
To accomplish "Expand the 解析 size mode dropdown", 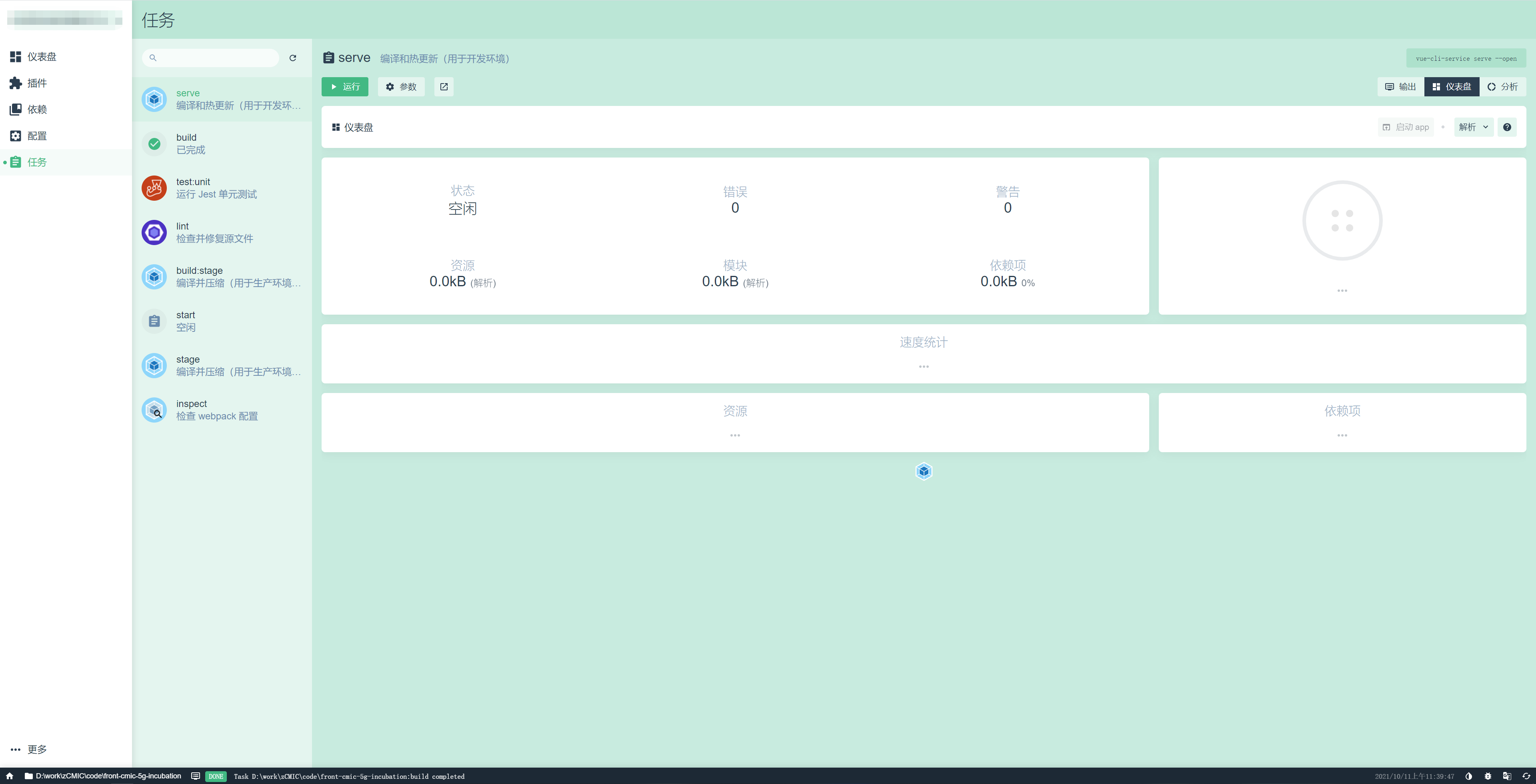I will [1473, 127].
